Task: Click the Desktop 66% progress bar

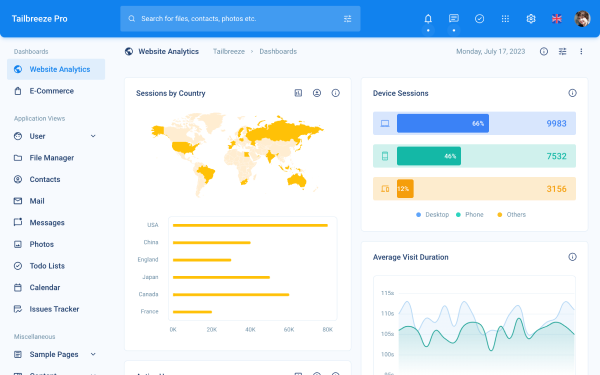Action: pos(443,123)
